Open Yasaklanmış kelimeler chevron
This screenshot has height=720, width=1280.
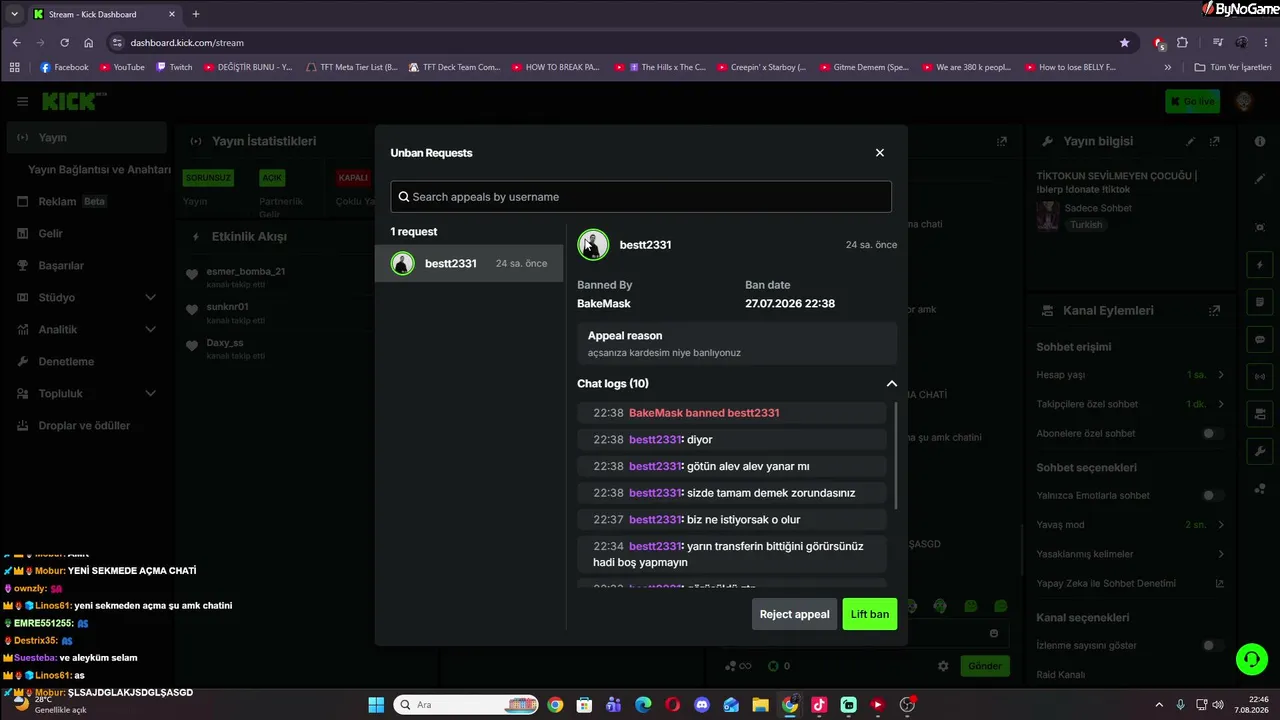tap(1221, 554)
